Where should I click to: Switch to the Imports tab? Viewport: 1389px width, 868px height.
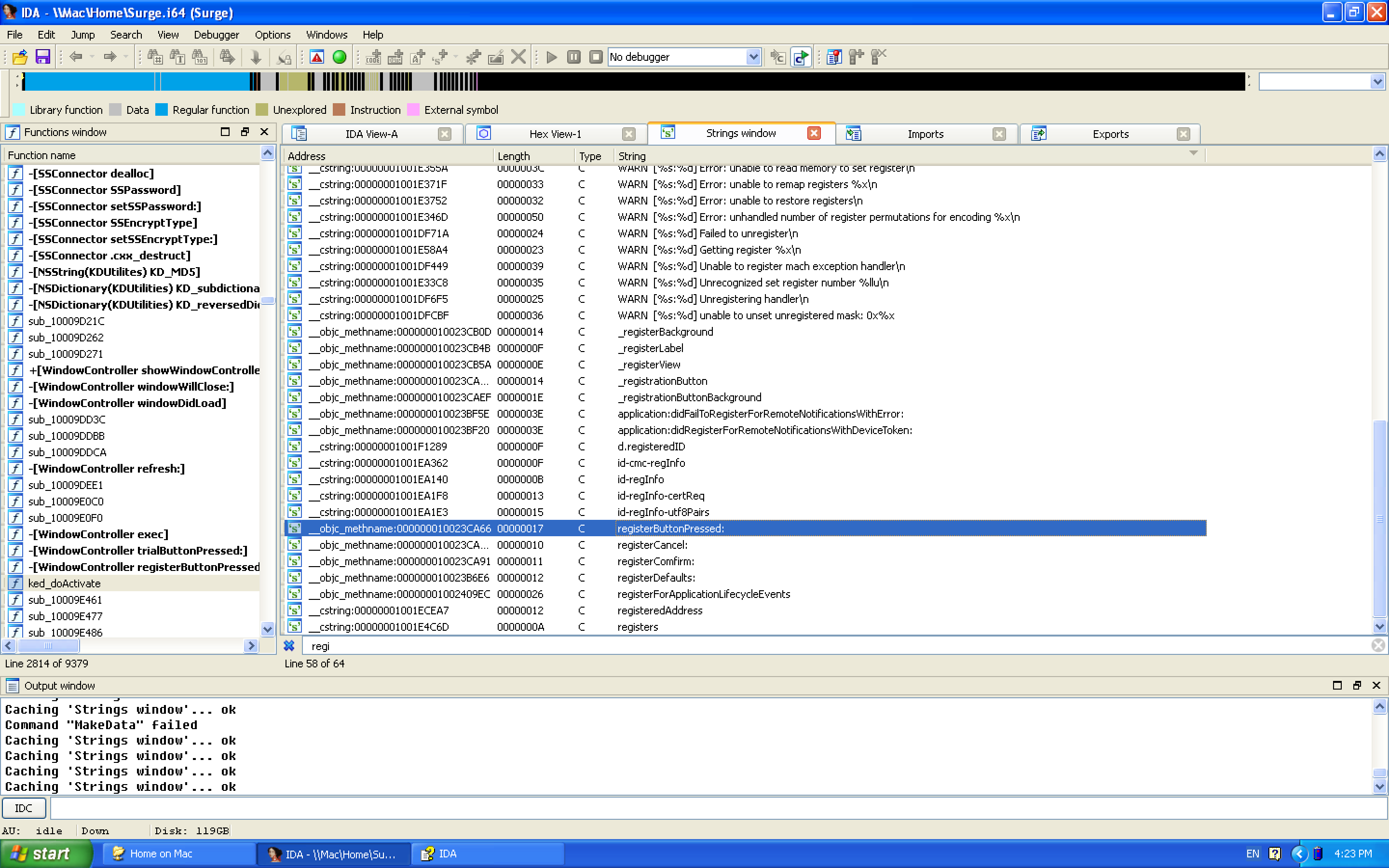925,134
